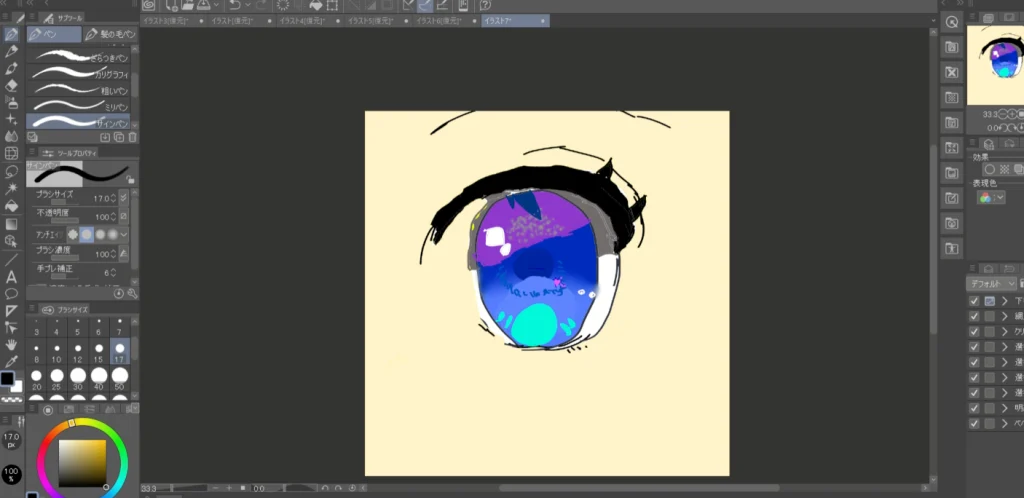Open the デフォルト blending mode dropdown
This screenshot has height=498, width=1024.
click(991, 284)
